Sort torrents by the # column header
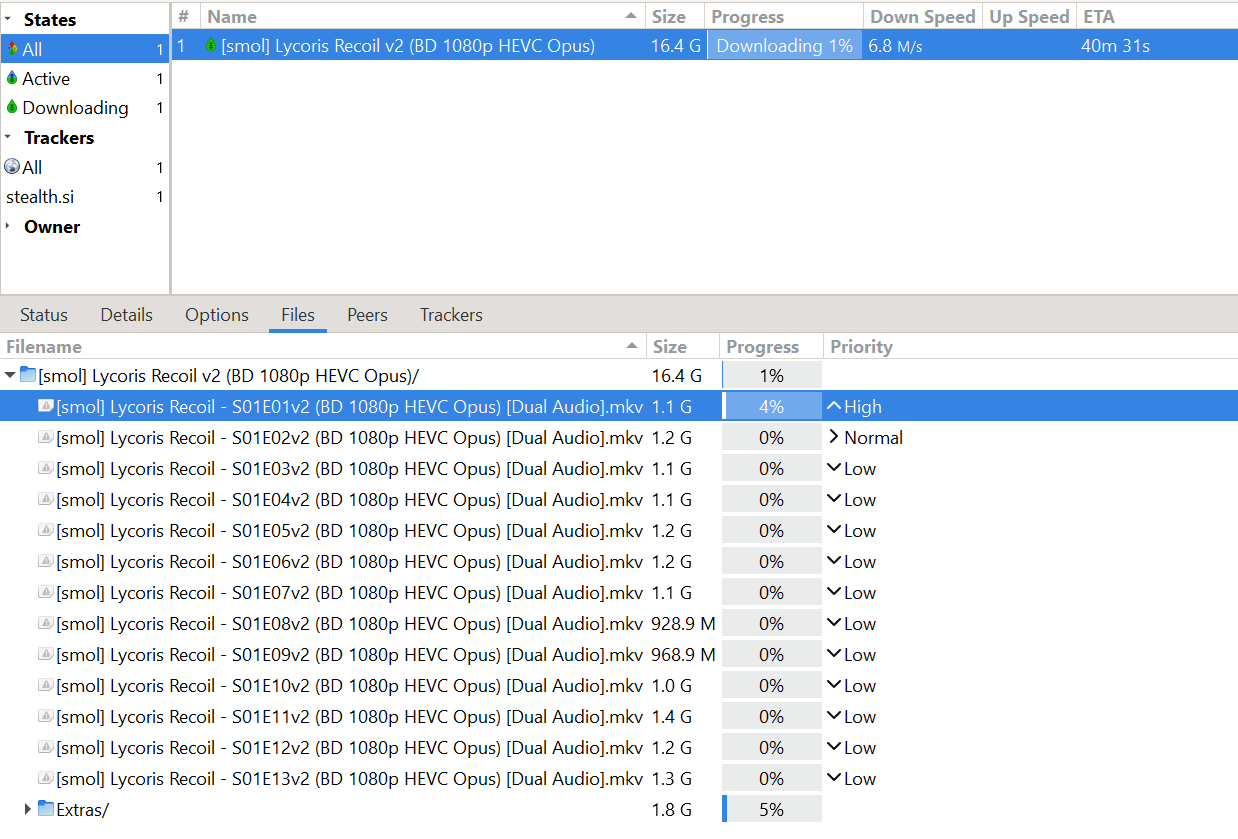 (x=186, y=17)
